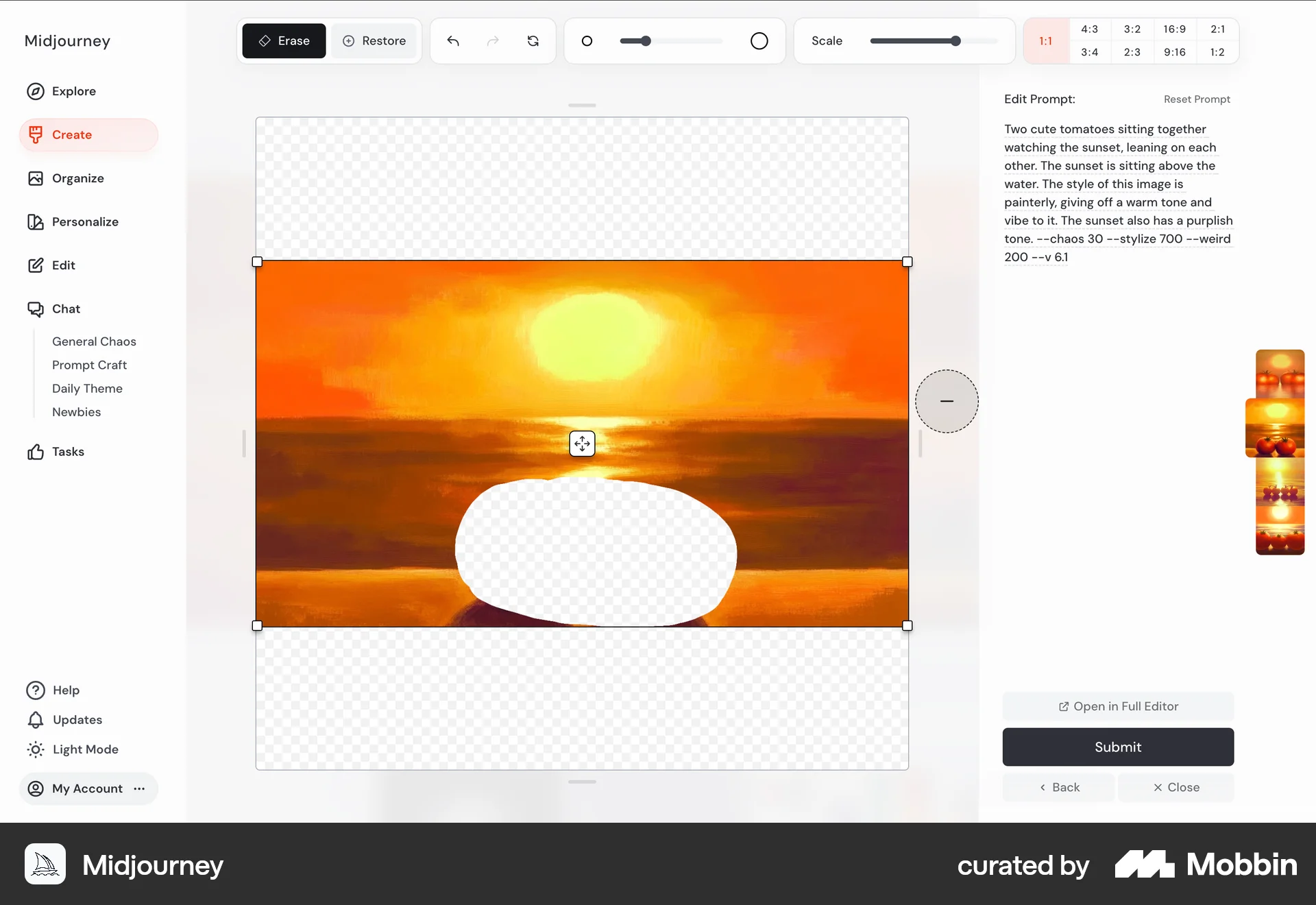The height and width of the screenshot is (905, 1316).
Task: Adjust the Scale slider
Action: pyautogui.click(x=955, y=40)
